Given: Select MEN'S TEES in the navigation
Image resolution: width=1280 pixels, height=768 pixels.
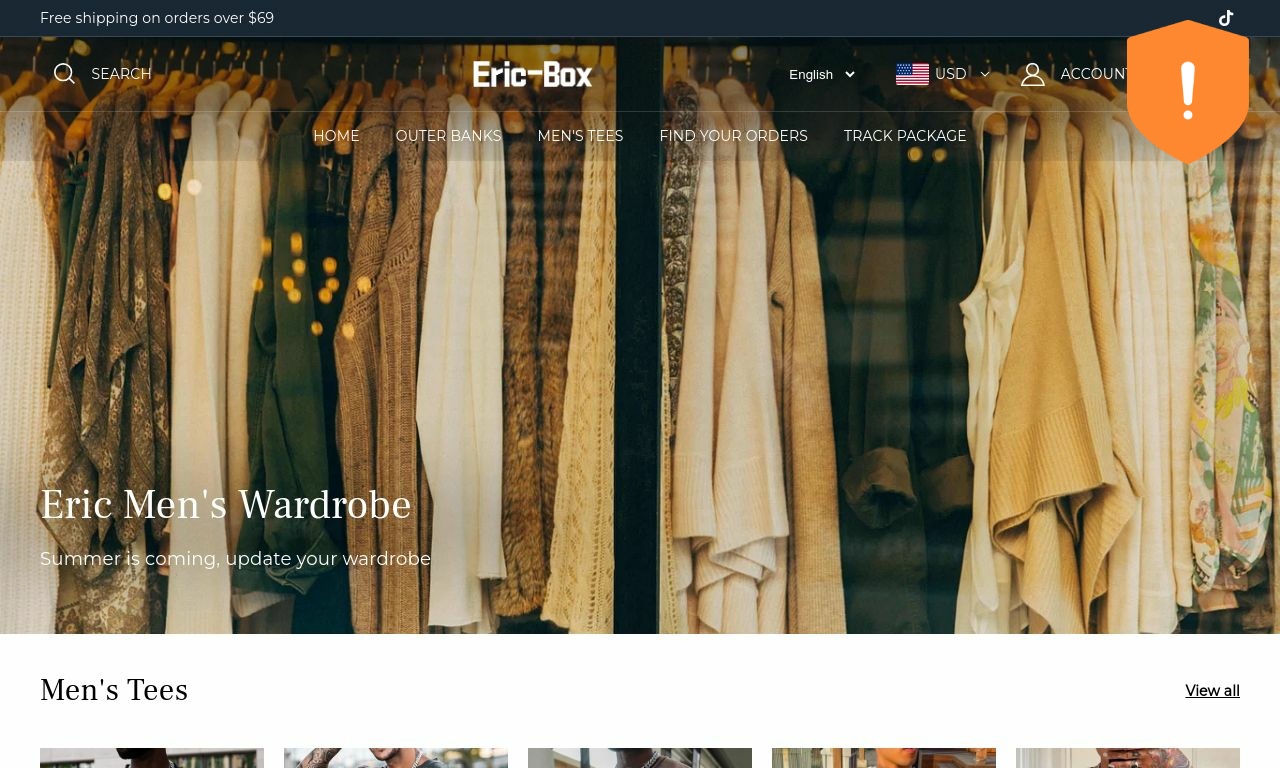Looking at the screenshot, I should point(580,136).
